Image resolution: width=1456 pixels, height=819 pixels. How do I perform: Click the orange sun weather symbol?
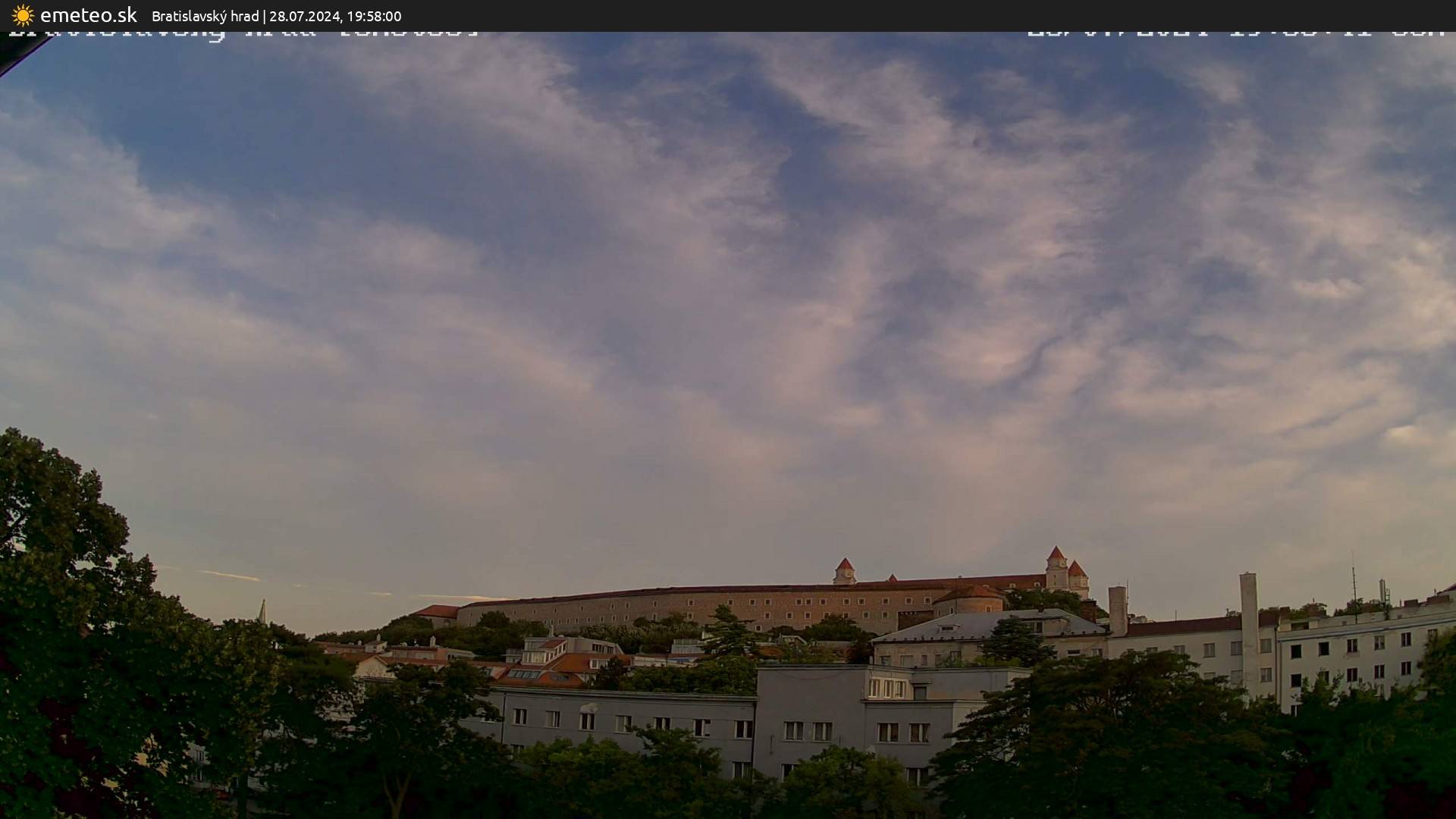(21, 15)
